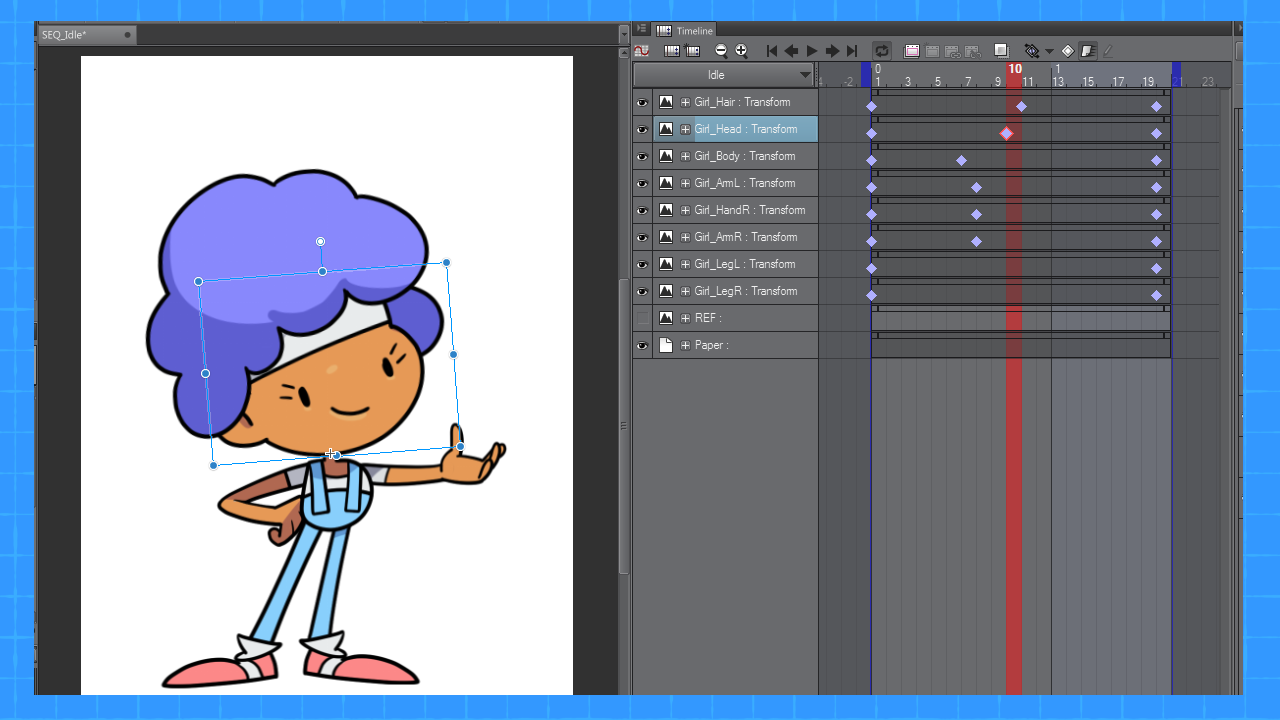
Task: Select the Girl_ArmR : Transform track
Action: 746,237
